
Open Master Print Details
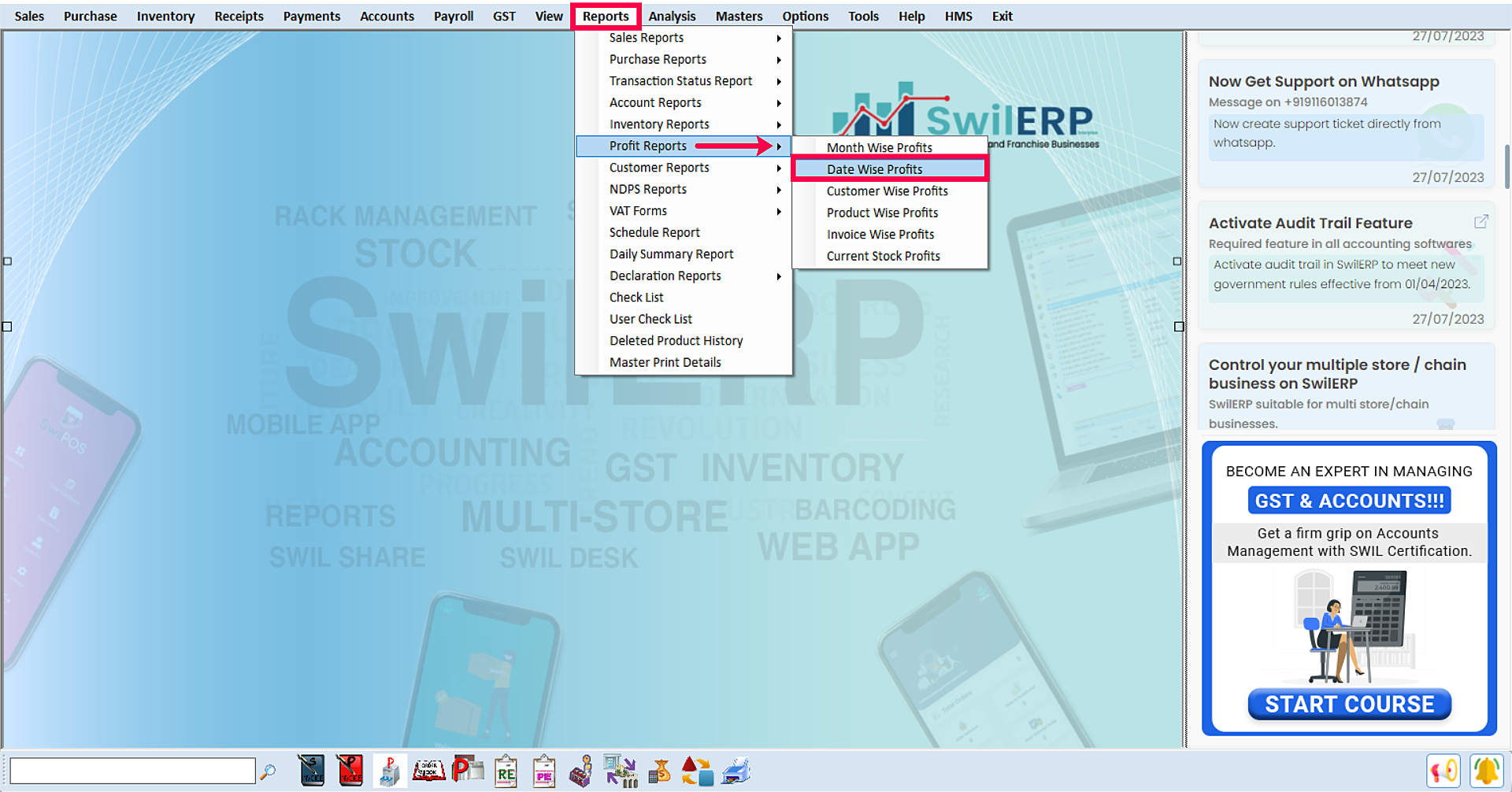pos(684,362)
